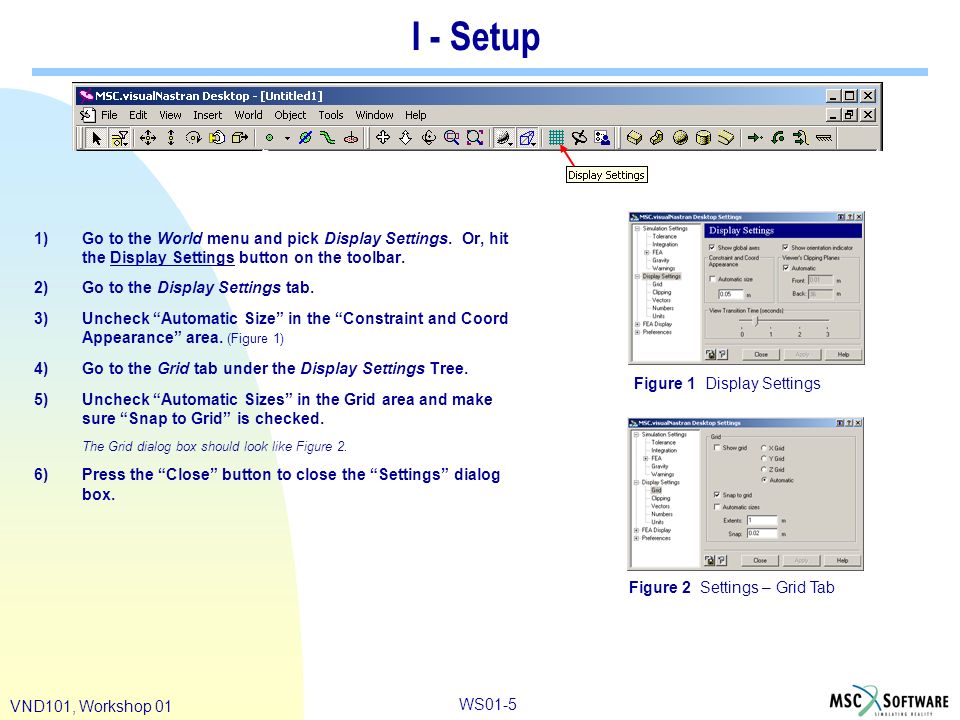Click the move-in-plane four-arrow tool

click(148, 138)
